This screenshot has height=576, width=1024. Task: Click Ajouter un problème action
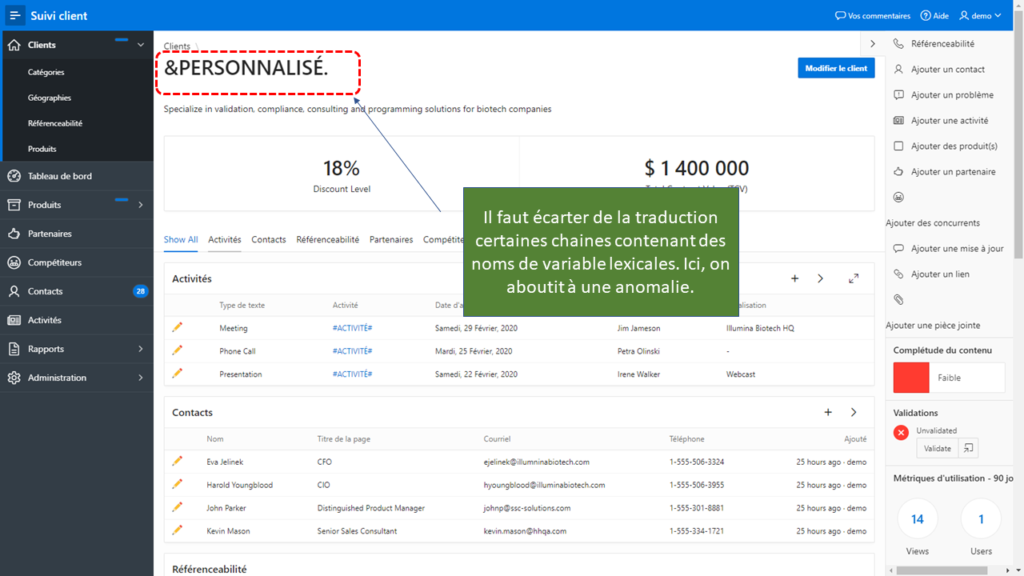point(952,95)
